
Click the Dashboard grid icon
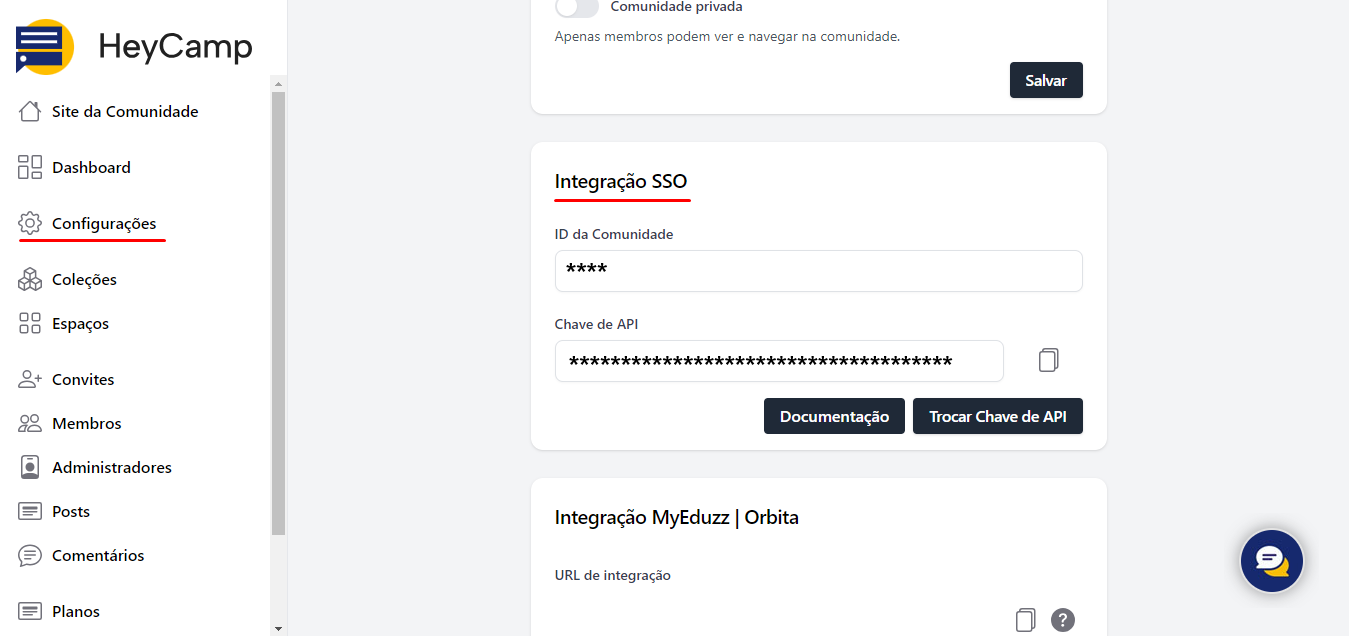pyautogui.click(x=30, y=168)
